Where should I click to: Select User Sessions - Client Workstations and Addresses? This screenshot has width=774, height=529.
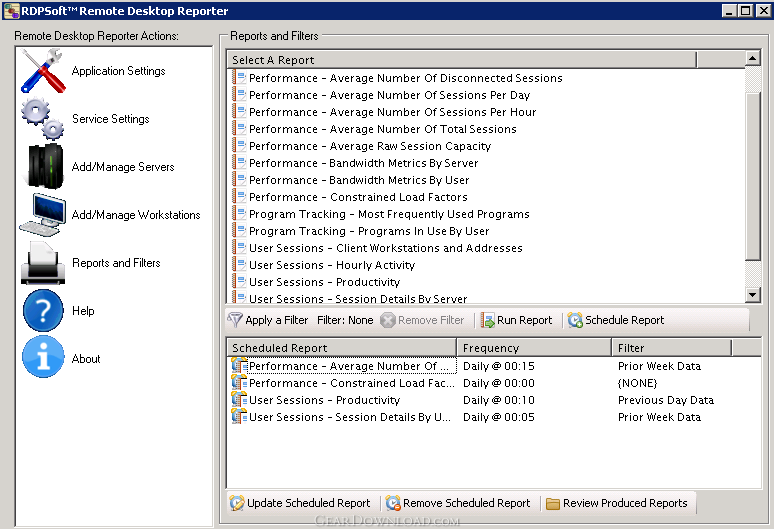pos(386,248)
